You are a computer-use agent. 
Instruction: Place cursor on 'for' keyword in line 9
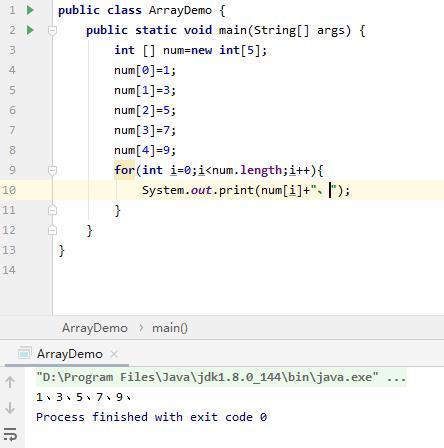[x=124, y=170]
